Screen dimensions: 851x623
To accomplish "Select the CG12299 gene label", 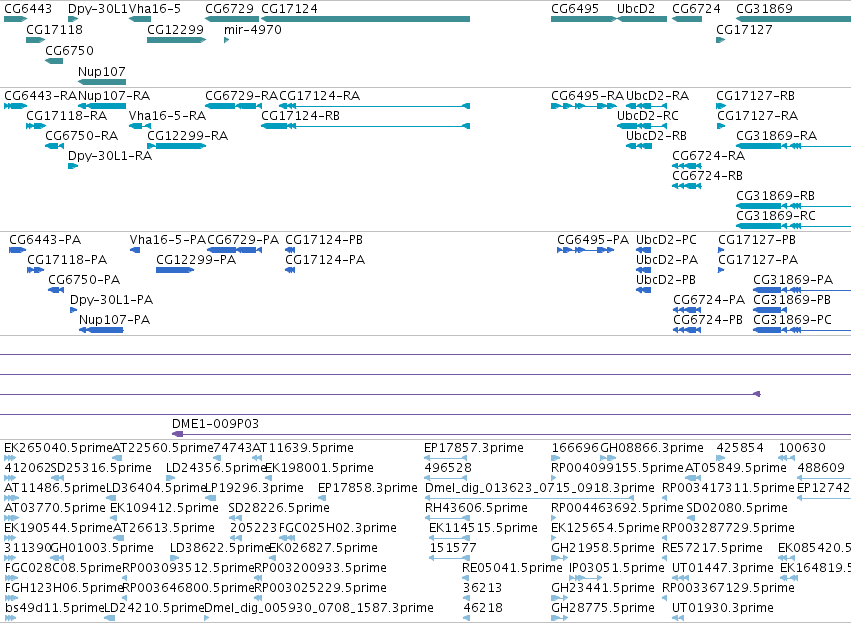I will point(175,29).
